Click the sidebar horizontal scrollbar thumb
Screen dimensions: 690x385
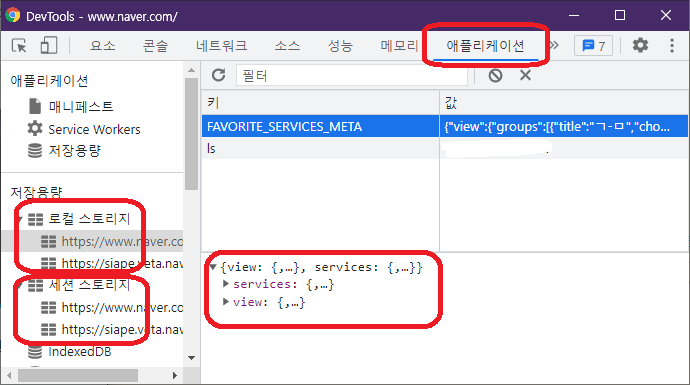[78, 375]
